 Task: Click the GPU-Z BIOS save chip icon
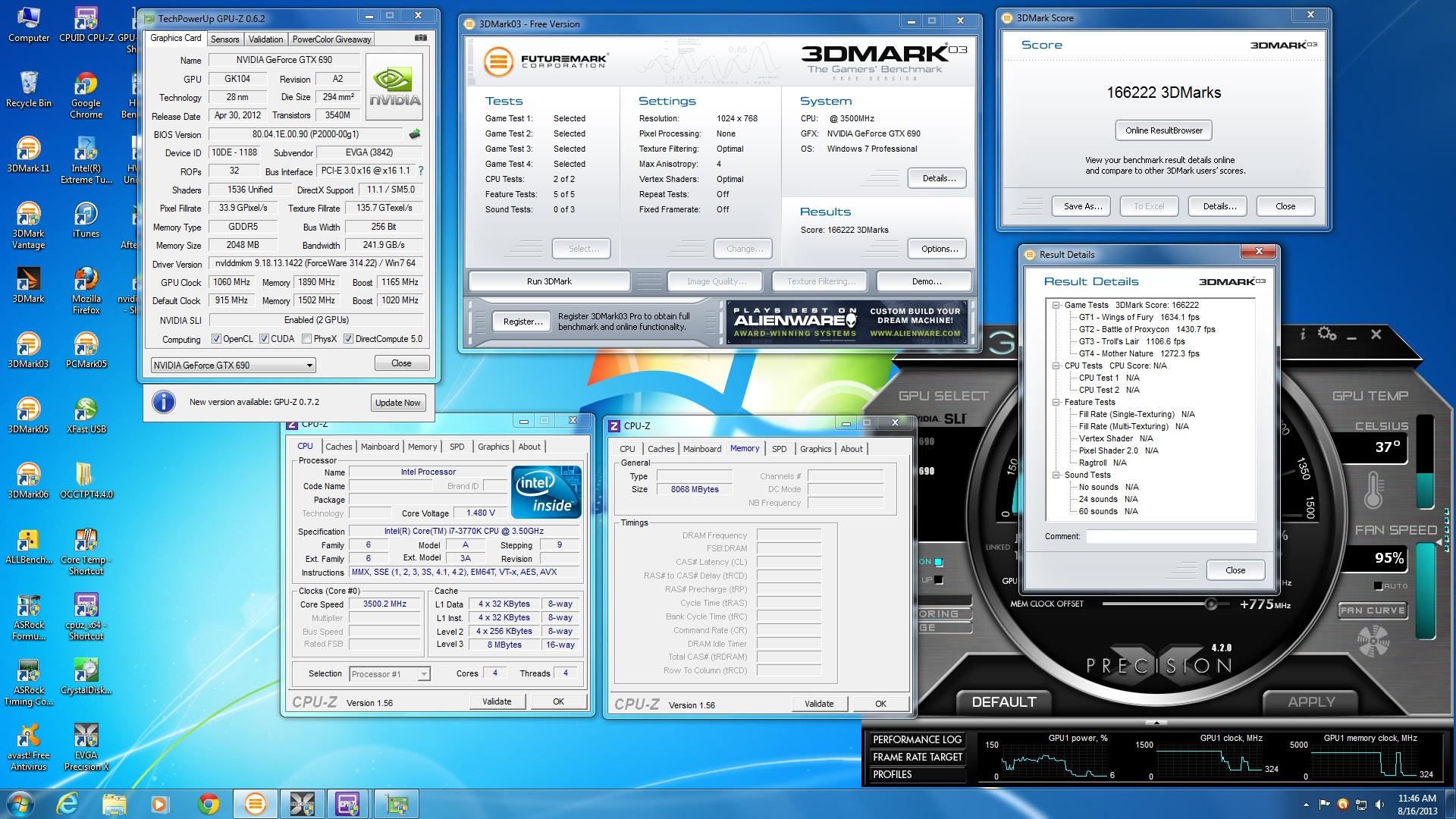pyautogui.click(x=415, y=134)
